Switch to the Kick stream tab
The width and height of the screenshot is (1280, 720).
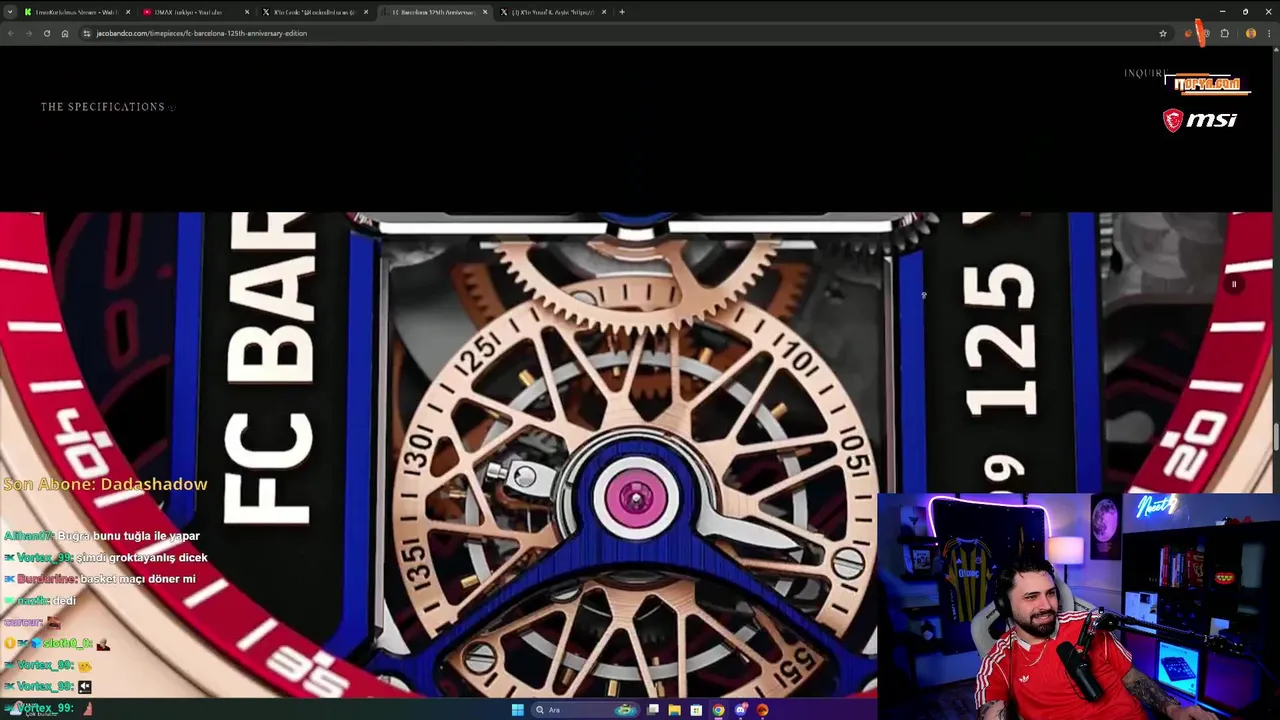click(x=77, y=12)
